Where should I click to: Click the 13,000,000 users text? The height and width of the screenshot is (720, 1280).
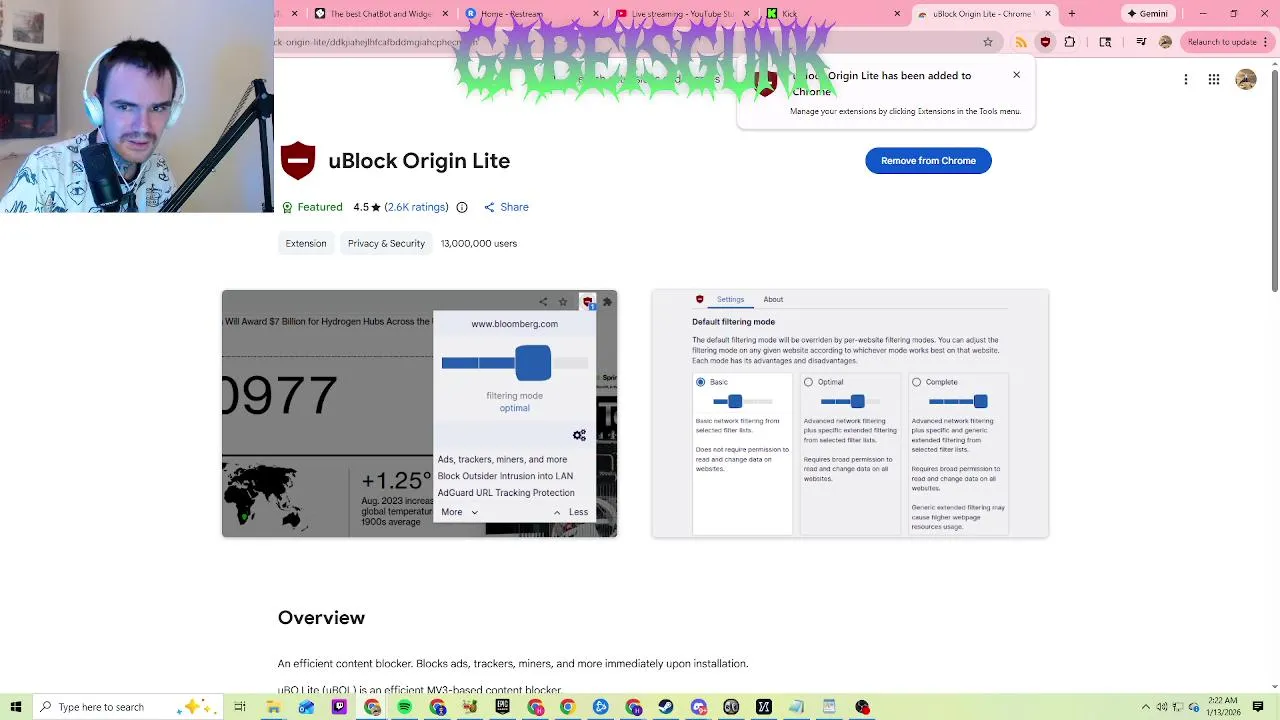click(479, 243)
